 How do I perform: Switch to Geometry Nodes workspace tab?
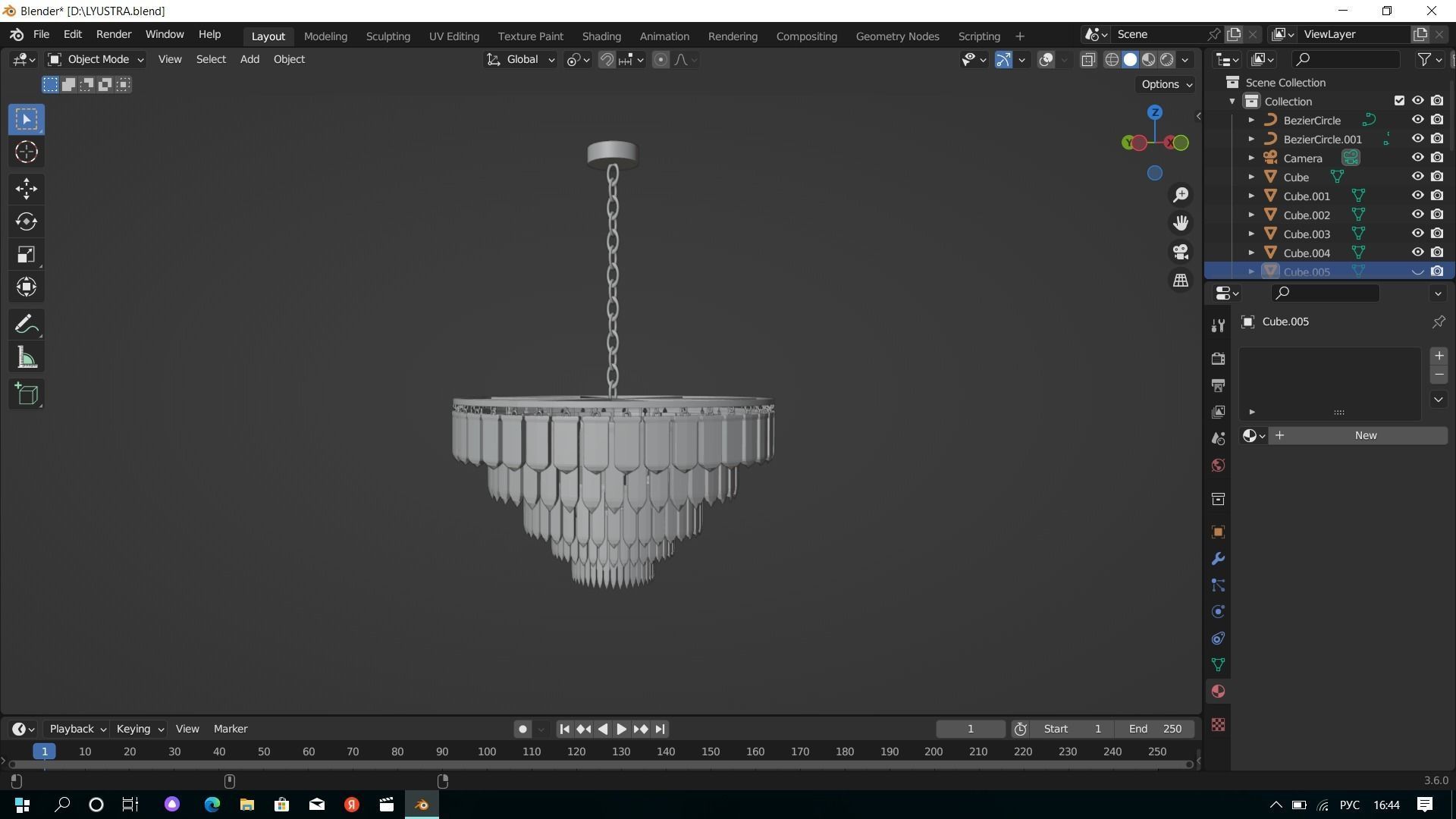coord(897,36)
